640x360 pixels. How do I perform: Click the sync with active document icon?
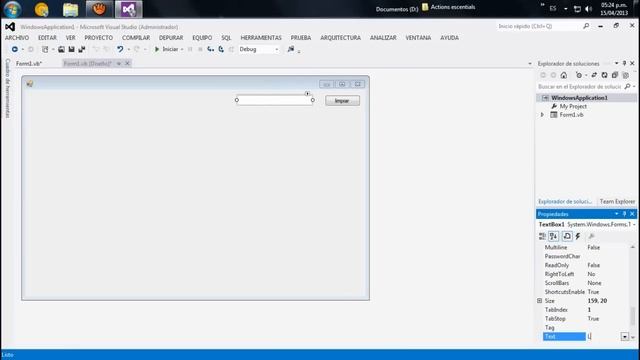(594, 75)
